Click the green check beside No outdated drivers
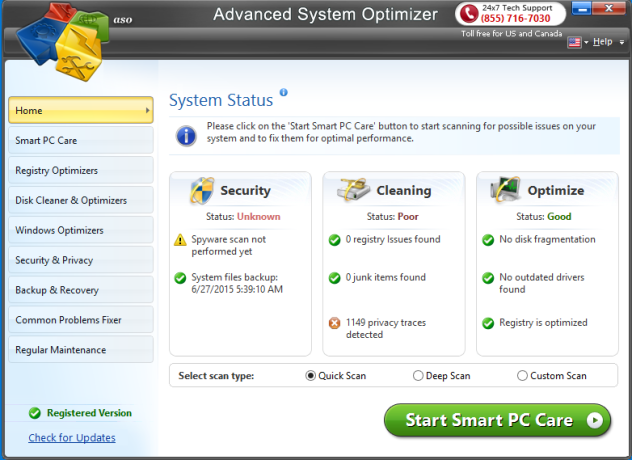 point(488,278)
